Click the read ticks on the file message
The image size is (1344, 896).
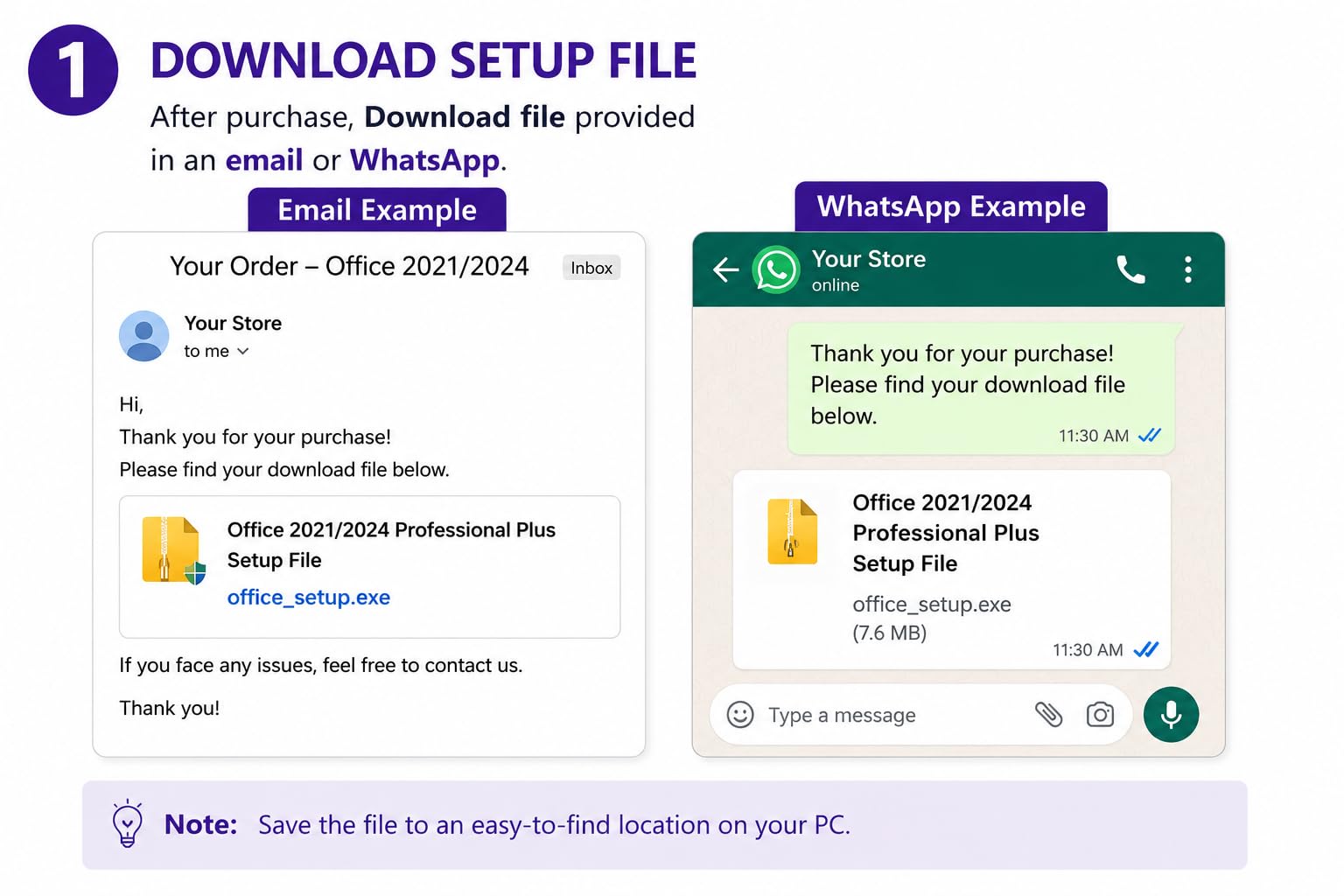click(1146, 649)
